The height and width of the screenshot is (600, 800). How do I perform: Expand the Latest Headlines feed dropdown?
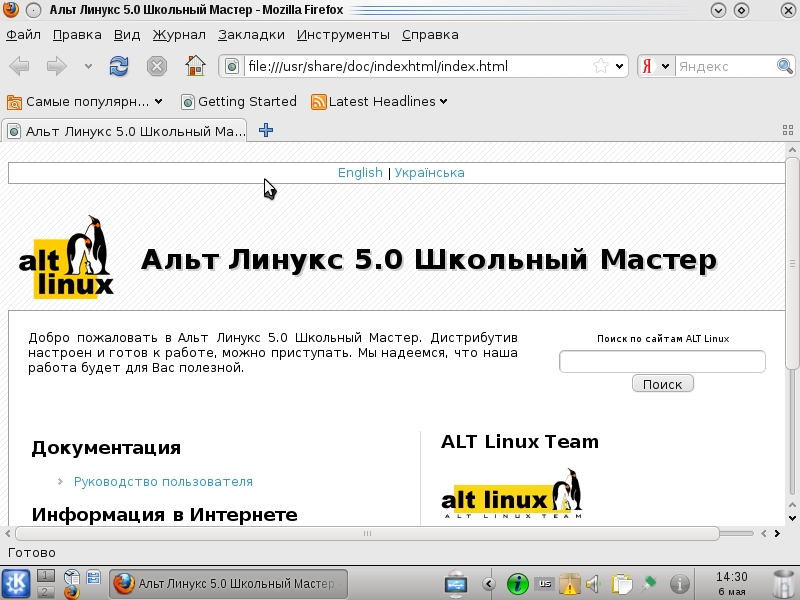[x=380, y=102]
